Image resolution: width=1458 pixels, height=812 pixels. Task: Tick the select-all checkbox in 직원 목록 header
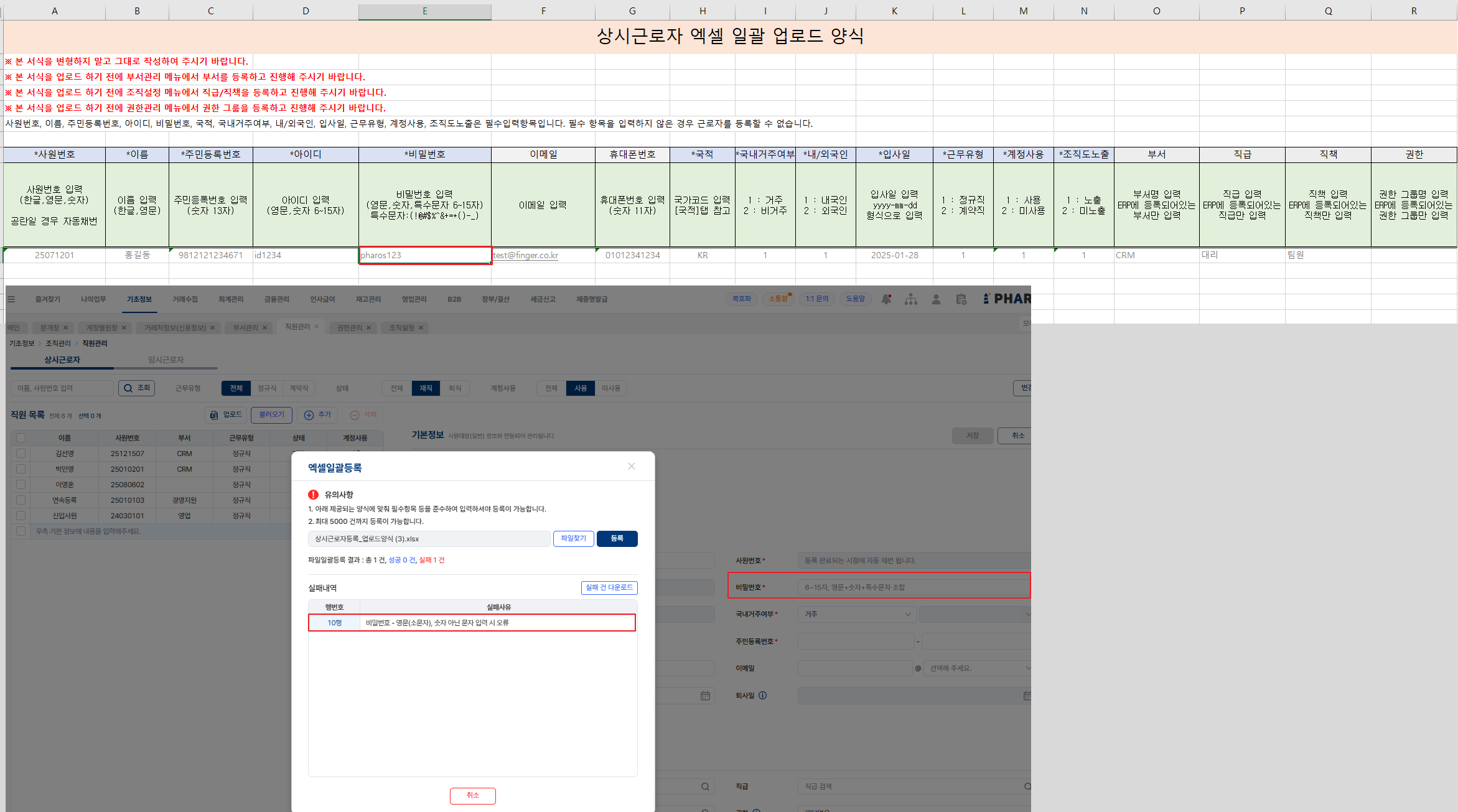[x=21, y=438]
